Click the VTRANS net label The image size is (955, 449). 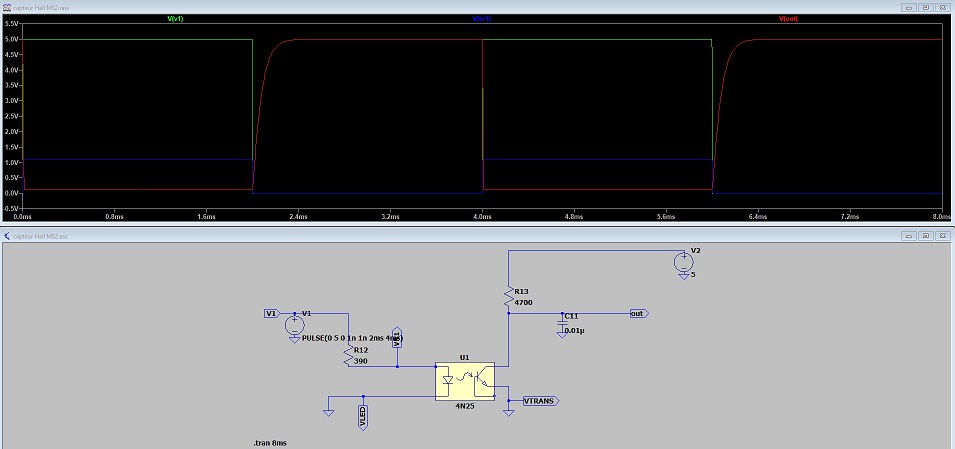[541, 400]
